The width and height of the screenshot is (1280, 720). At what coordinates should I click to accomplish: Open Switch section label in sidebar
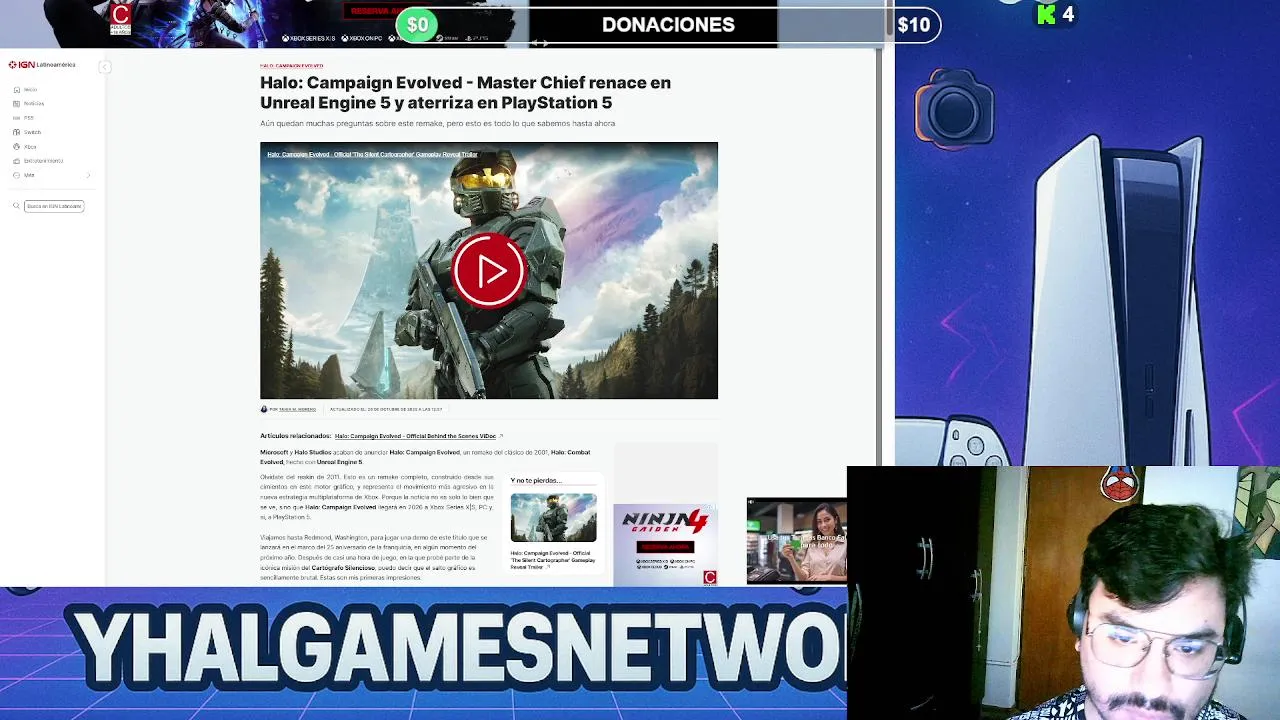tap(32, 132)
